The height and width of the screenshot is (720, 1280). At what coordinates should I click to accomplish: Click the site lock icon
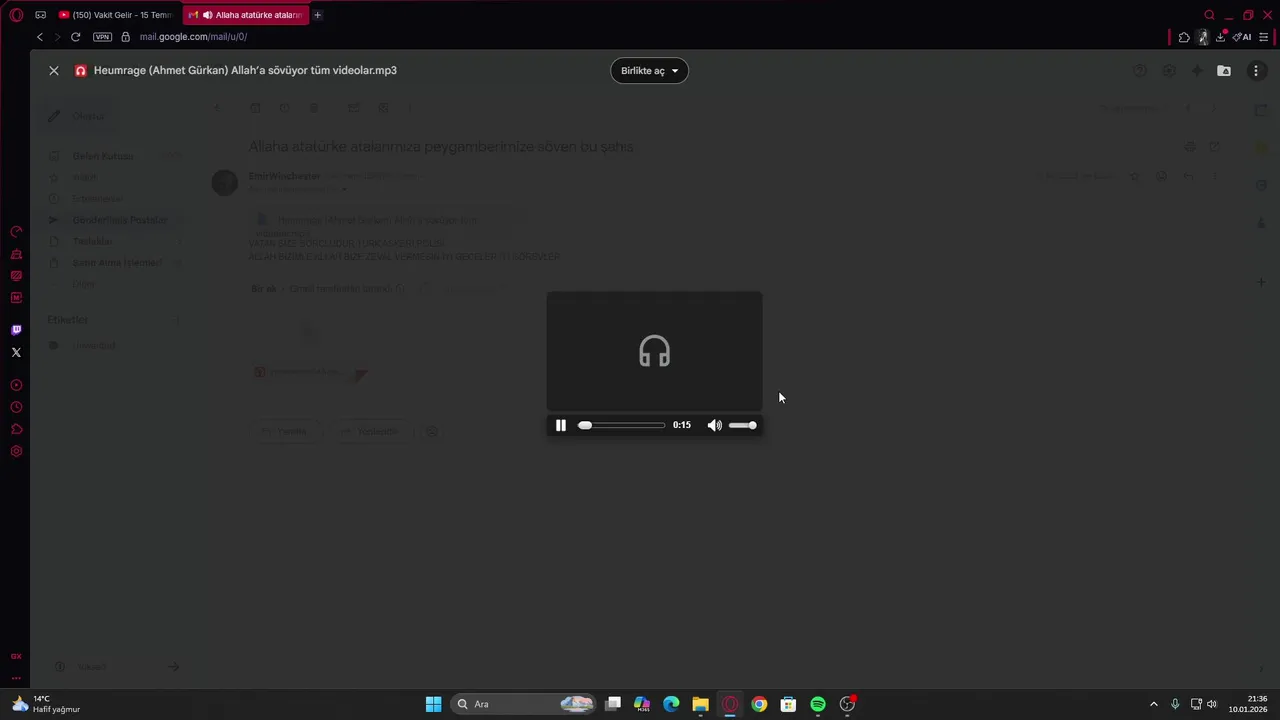coord(125,37)
